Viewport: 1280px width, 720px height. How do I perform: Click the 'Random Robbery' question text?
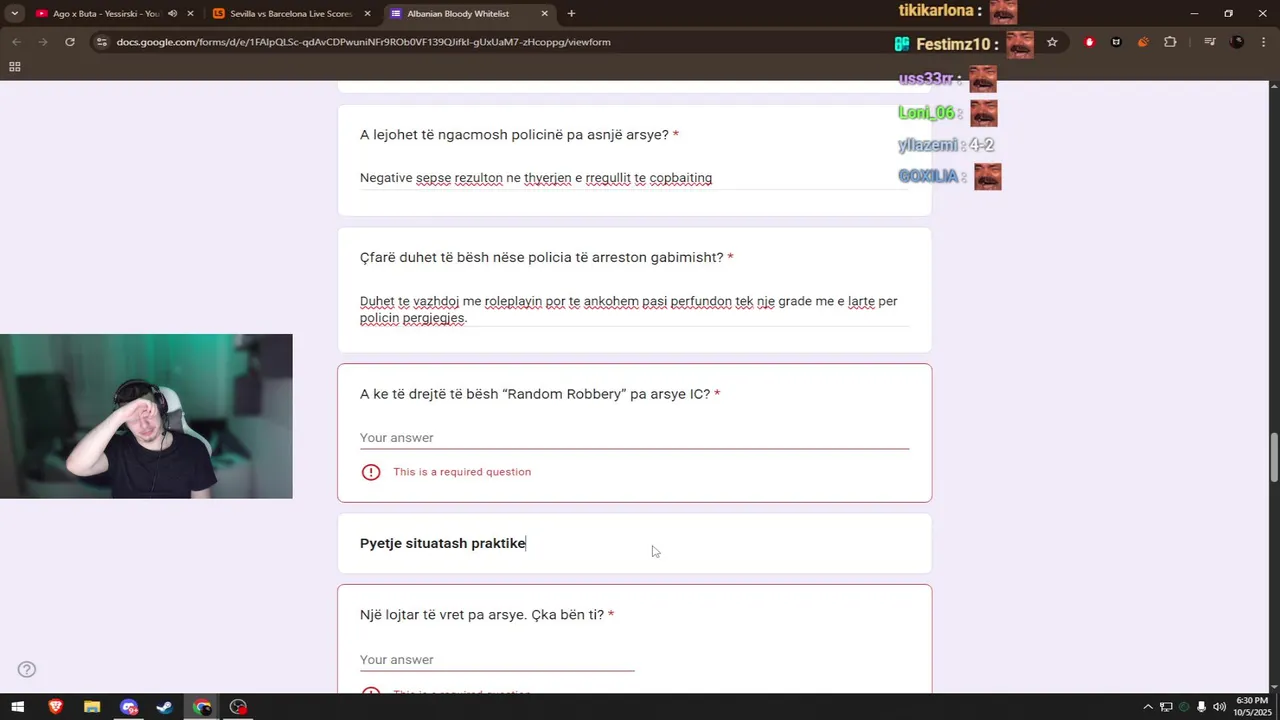[535, 394]
